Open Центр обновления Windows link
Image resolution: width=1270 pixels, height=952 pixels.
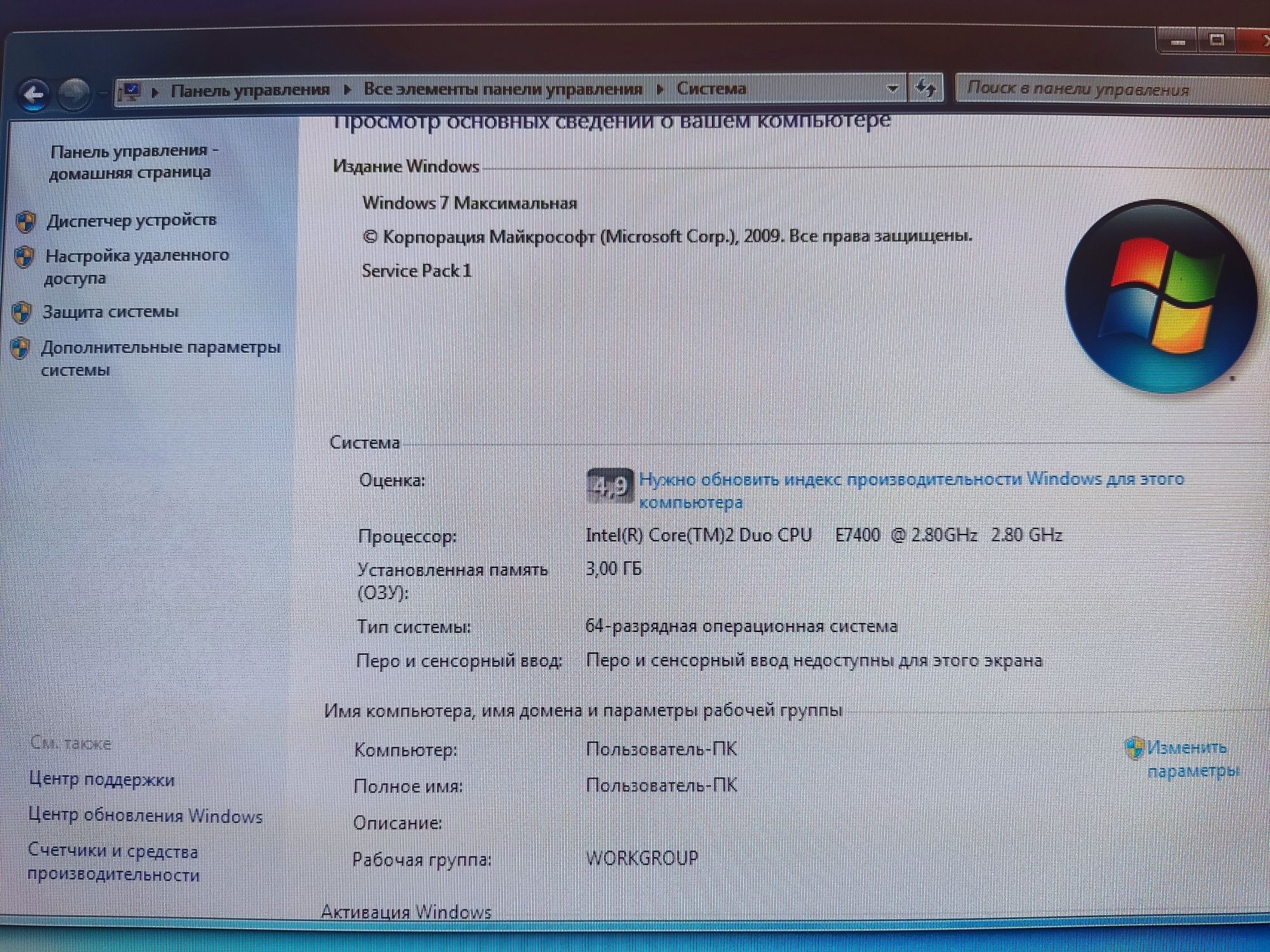[145, 816]
